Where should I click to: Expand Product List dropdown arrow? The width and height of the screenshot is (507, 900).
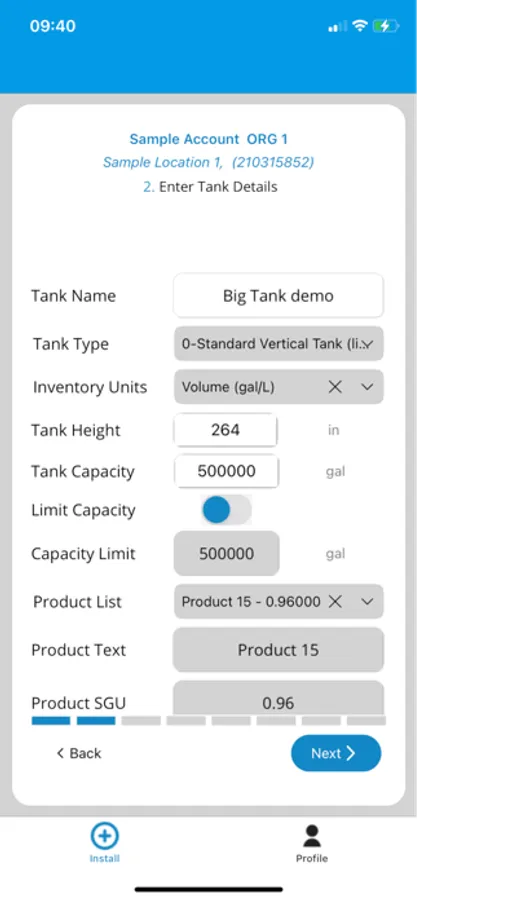point(367,602)
